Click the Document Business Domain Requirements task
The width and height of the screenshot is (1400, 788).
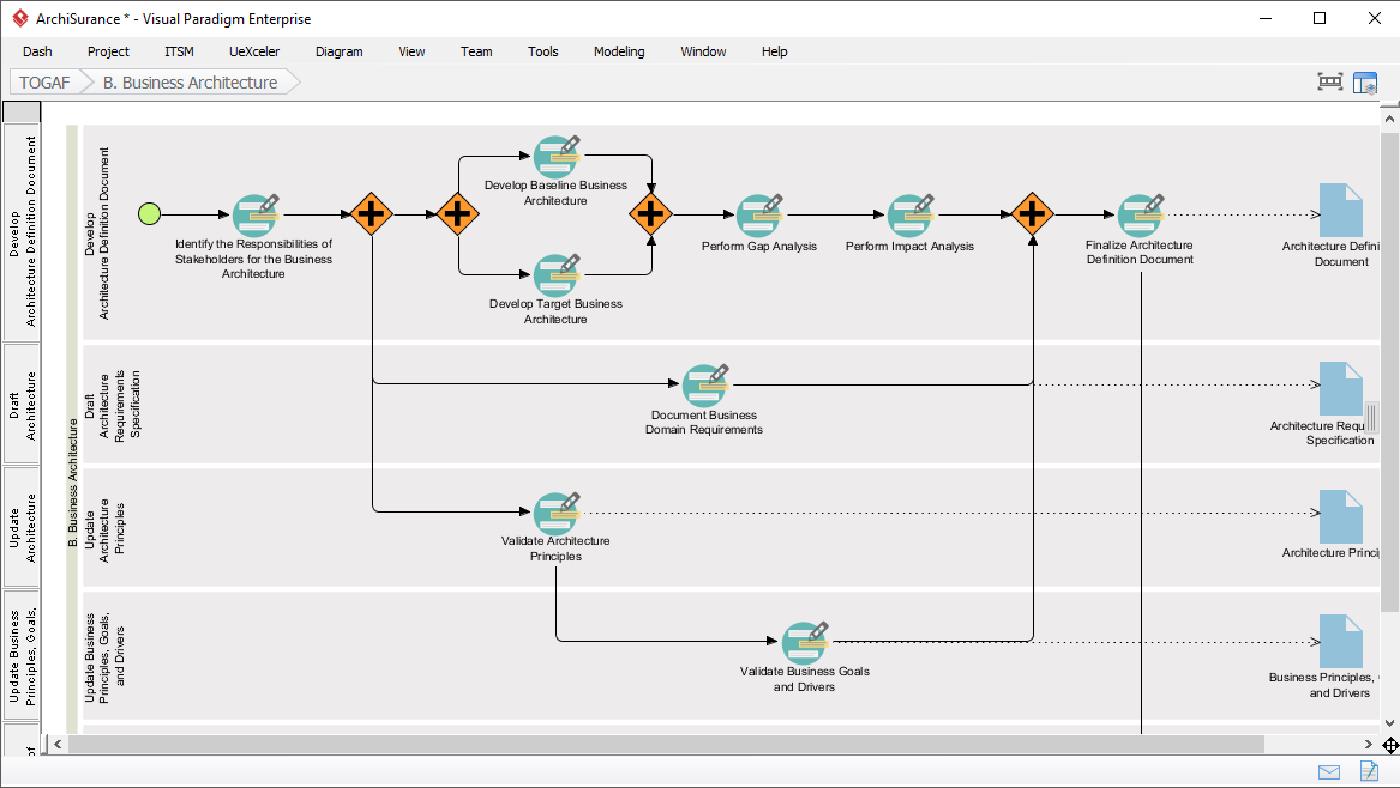705,382
